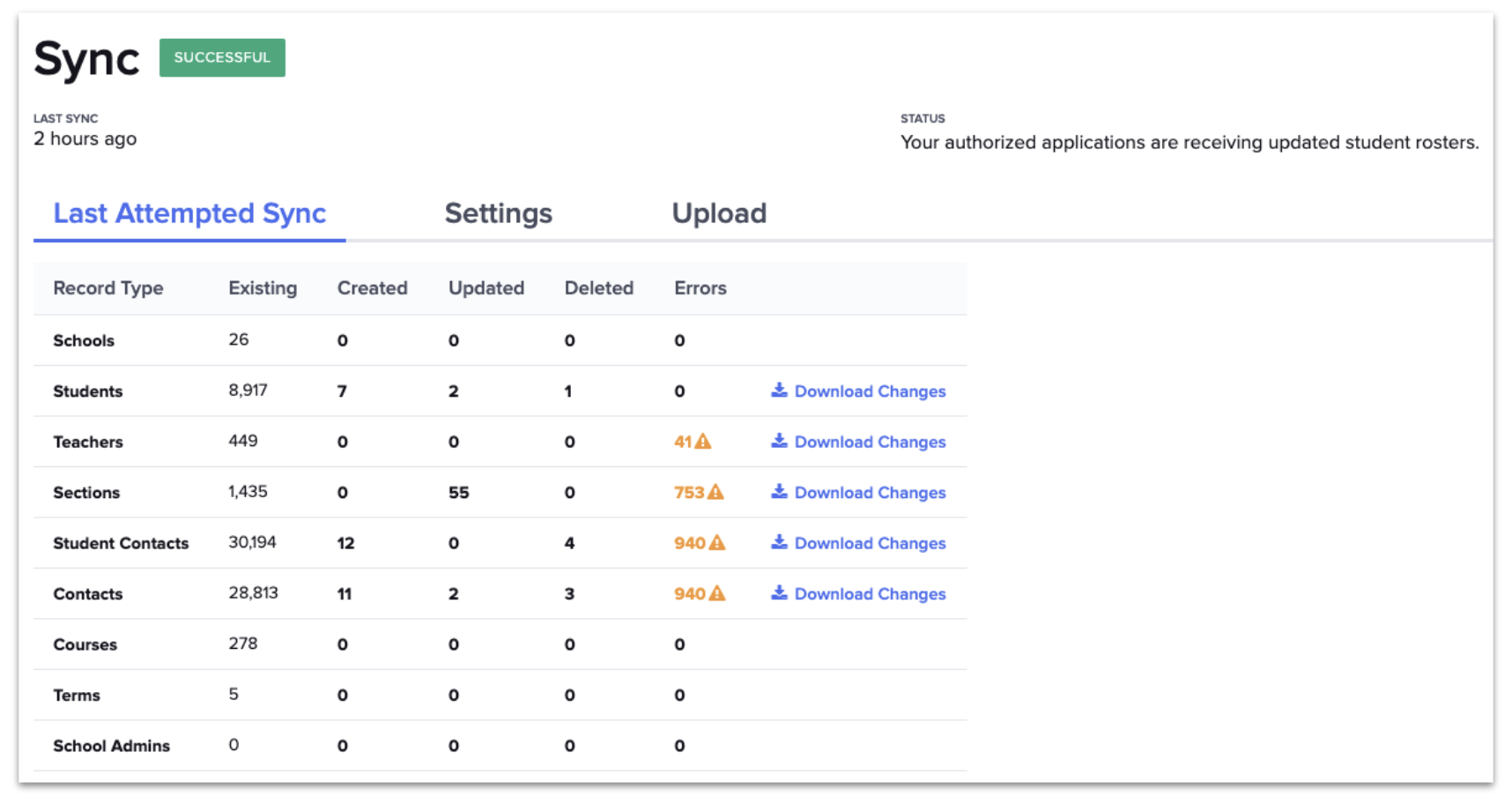This screenshot has width=1512, height=804.
Task: Click the warning icon for Student Contacts errors
Action: [x=718, y=543]
